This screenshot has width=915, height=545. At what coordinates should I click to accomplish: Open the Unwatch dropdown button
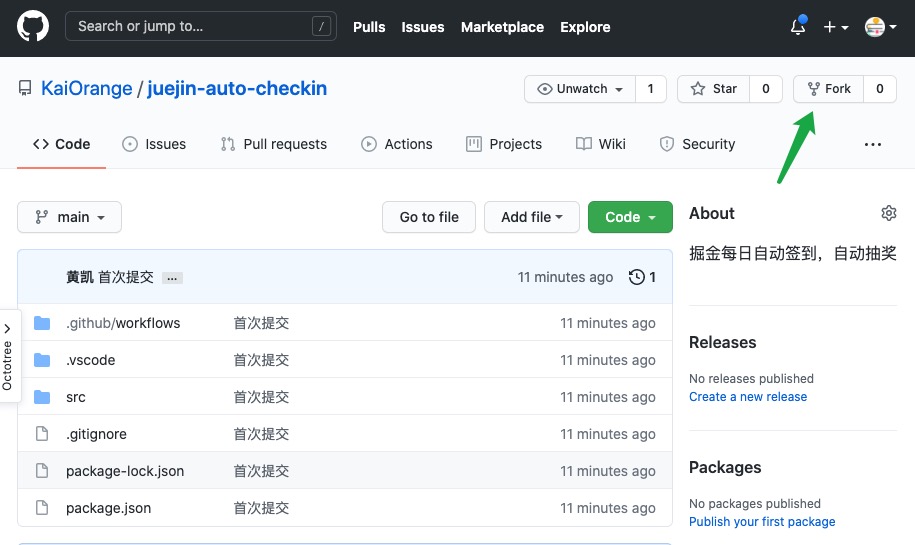(579, 89)
